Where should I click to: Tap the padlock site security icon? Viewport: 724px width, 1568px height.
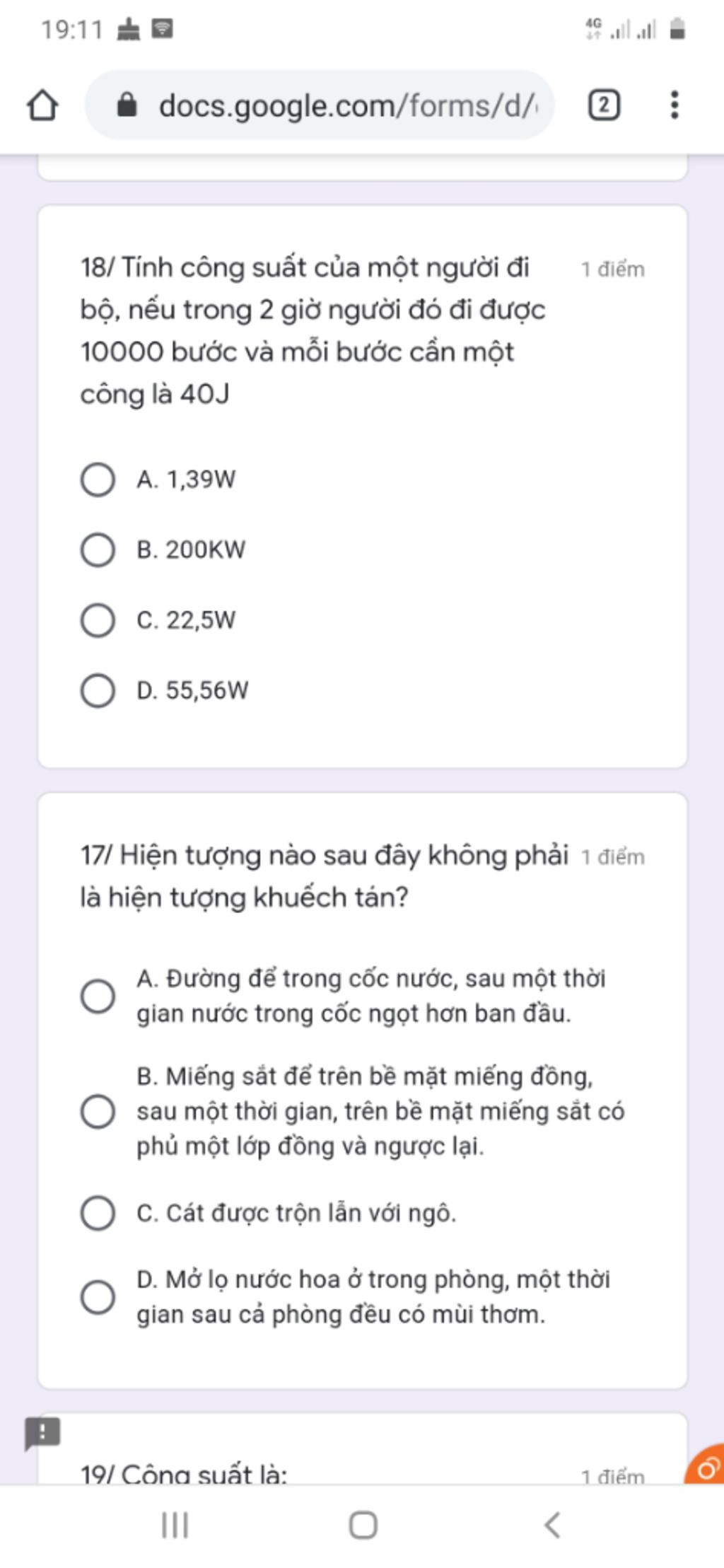click(127, 105)
